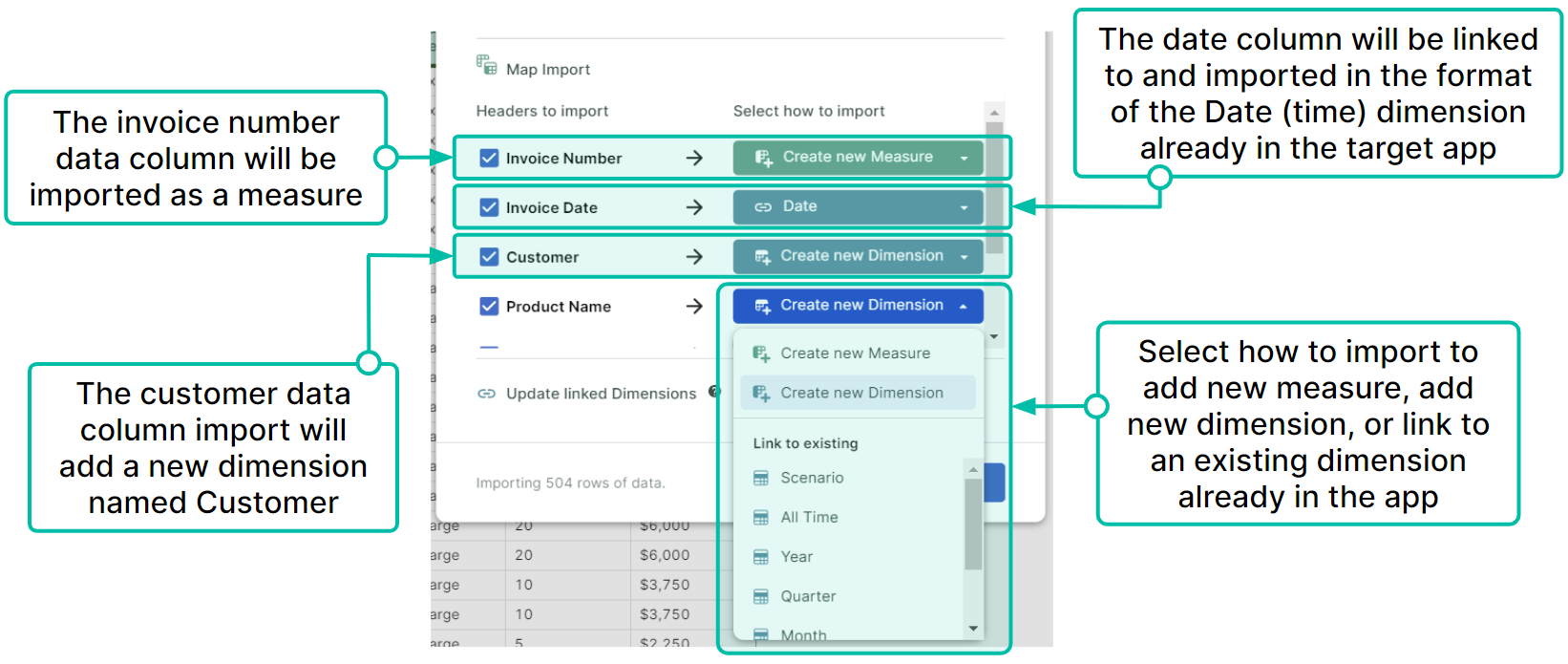Collapse the Product Name Create new Dimension dropdown
The width and height of the screenshot is (1568, 664).
pos(858,306)
